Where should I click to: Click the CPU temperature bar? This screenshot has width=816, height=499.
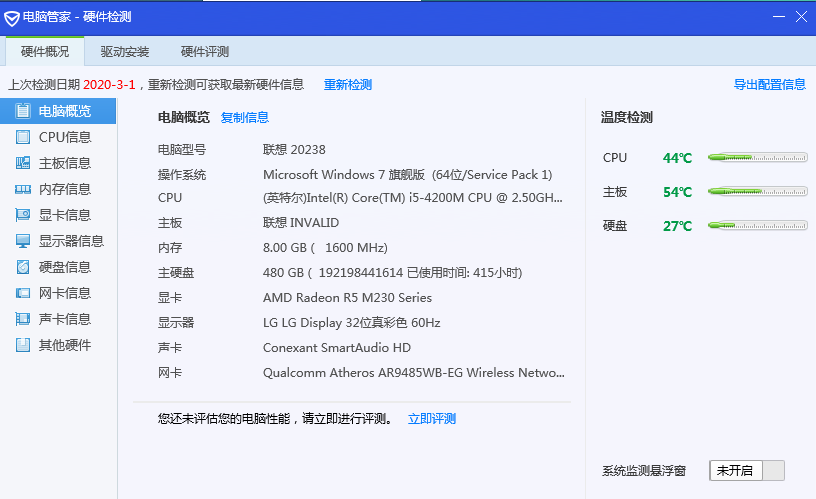[x=758, y=157]
